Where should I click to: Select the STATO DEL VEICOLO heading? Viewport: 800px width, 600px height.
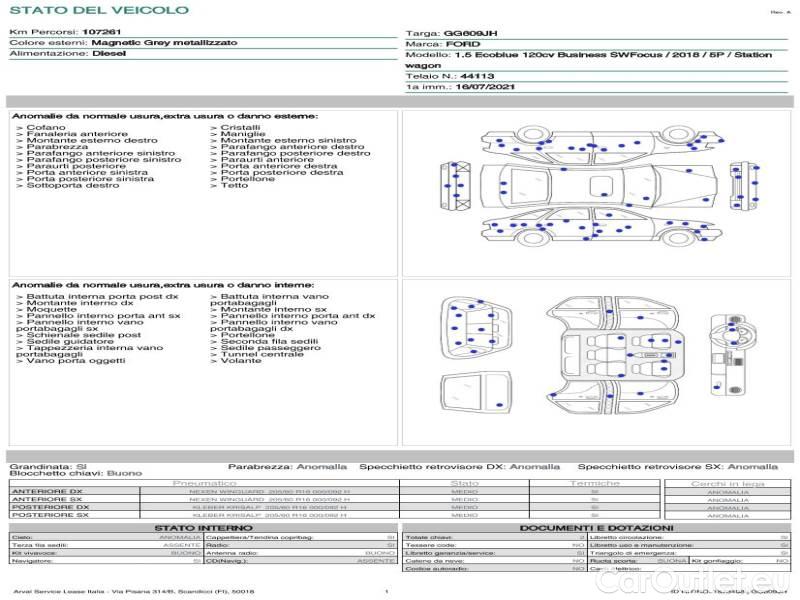coord(99,10)
